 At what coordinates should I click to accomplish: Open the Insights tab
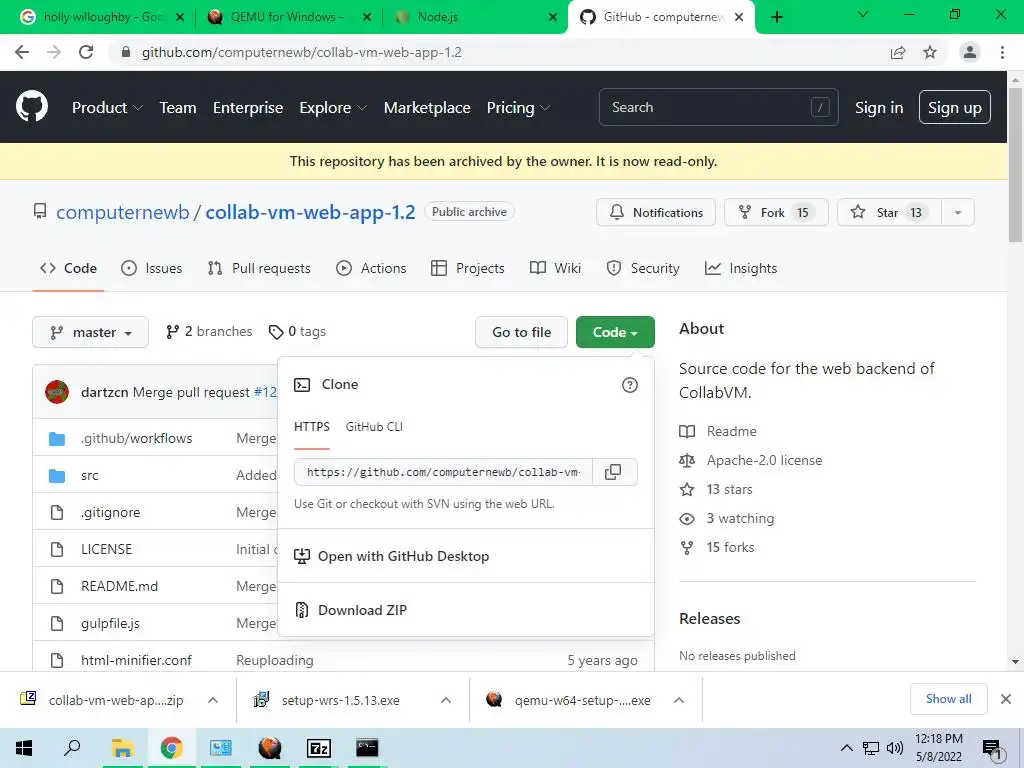[x=741, y=268]
